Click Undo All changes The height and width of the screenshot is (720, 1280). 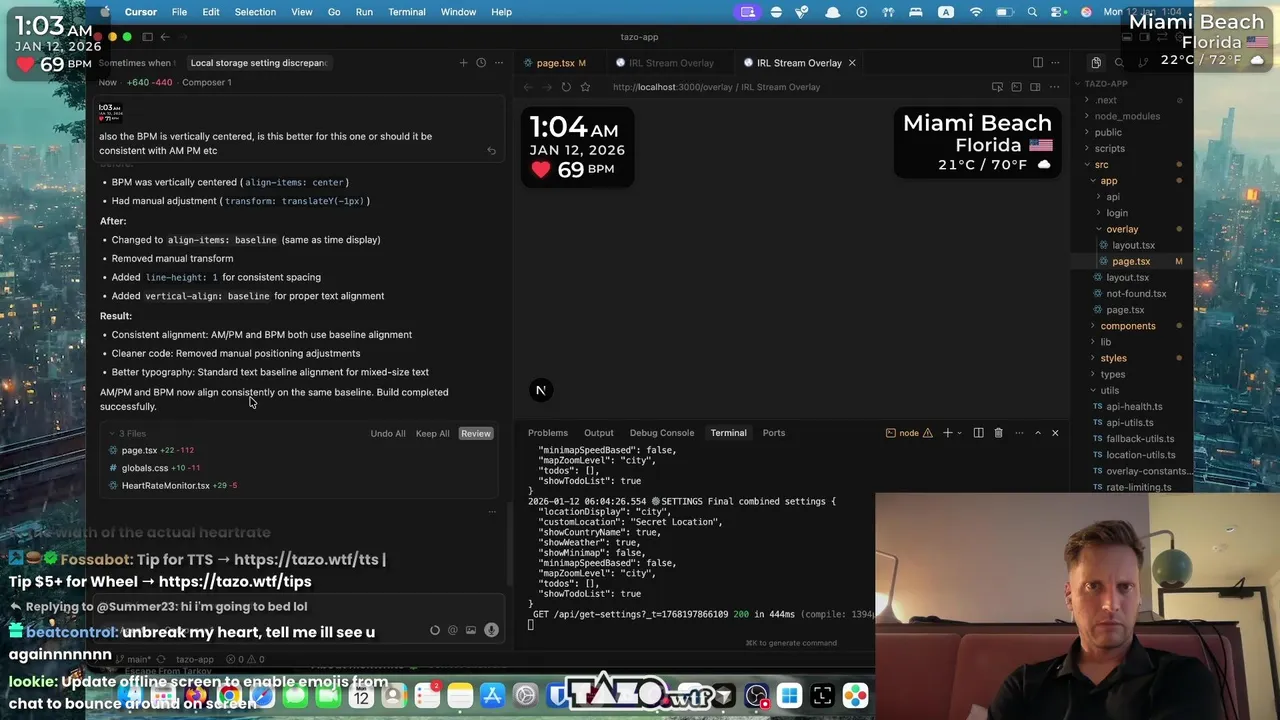tap(388, 433)
